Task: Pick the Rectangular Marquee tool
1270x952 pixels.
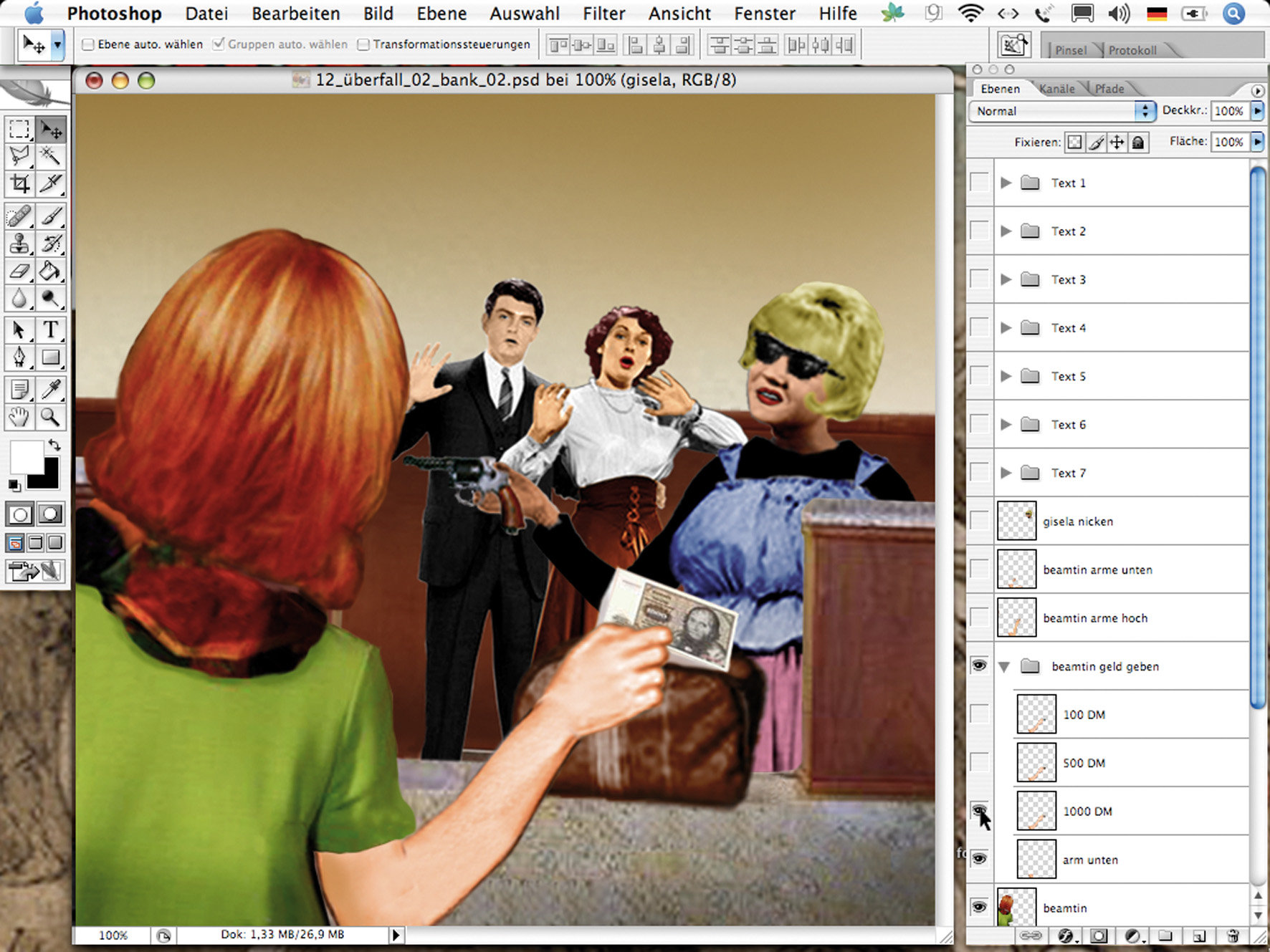Action: [x=19, y=130]
